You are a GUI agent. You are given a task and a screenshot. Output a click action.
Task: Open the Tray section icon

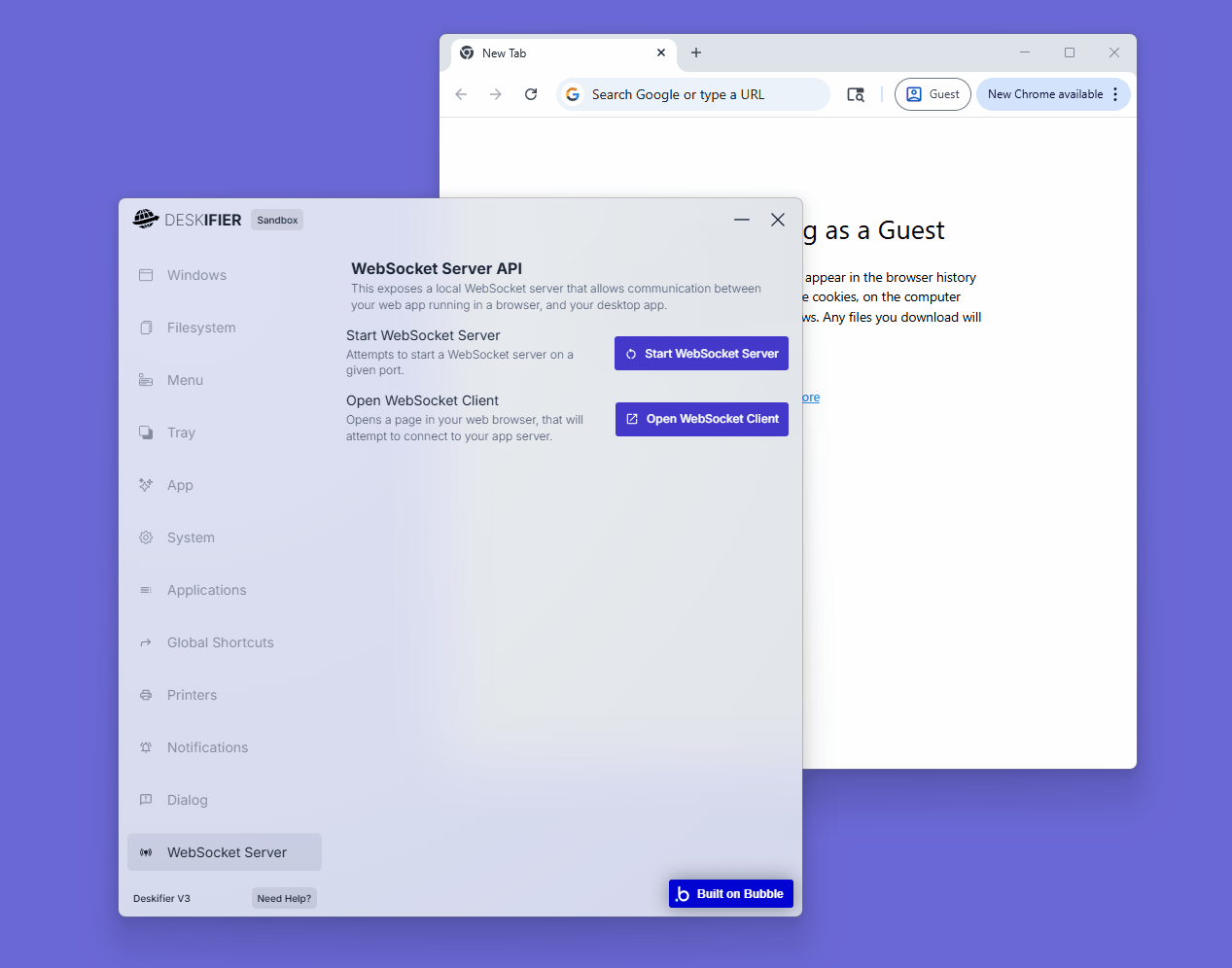click(146, 432)
